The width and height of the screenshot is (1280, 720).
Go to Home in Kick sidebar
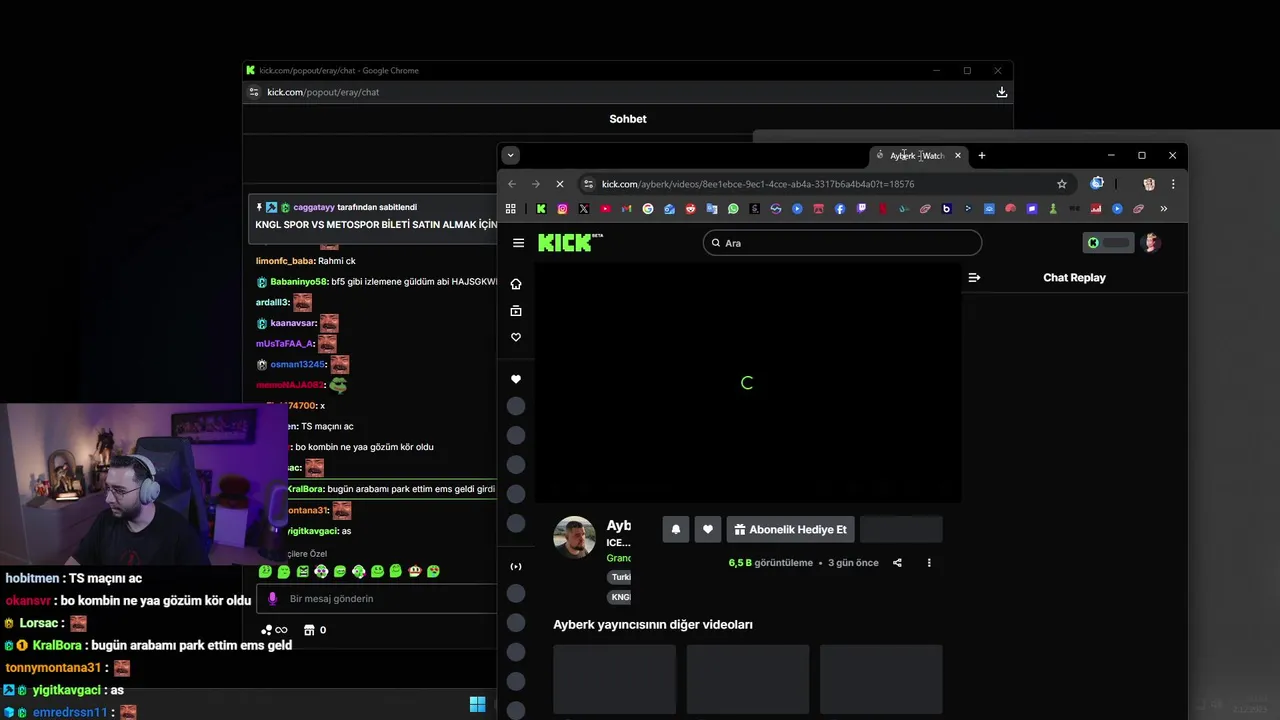click(516, 284)
